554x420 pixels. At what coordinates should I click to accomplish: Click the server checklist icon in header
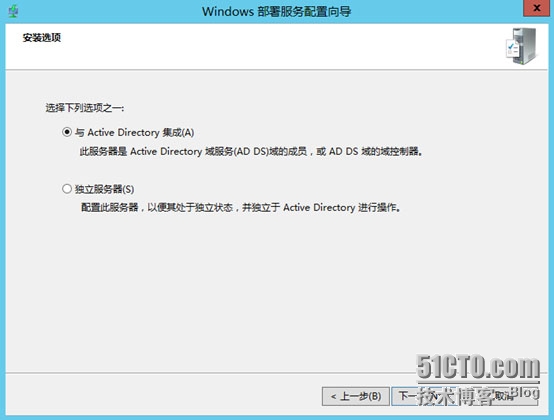521,46
